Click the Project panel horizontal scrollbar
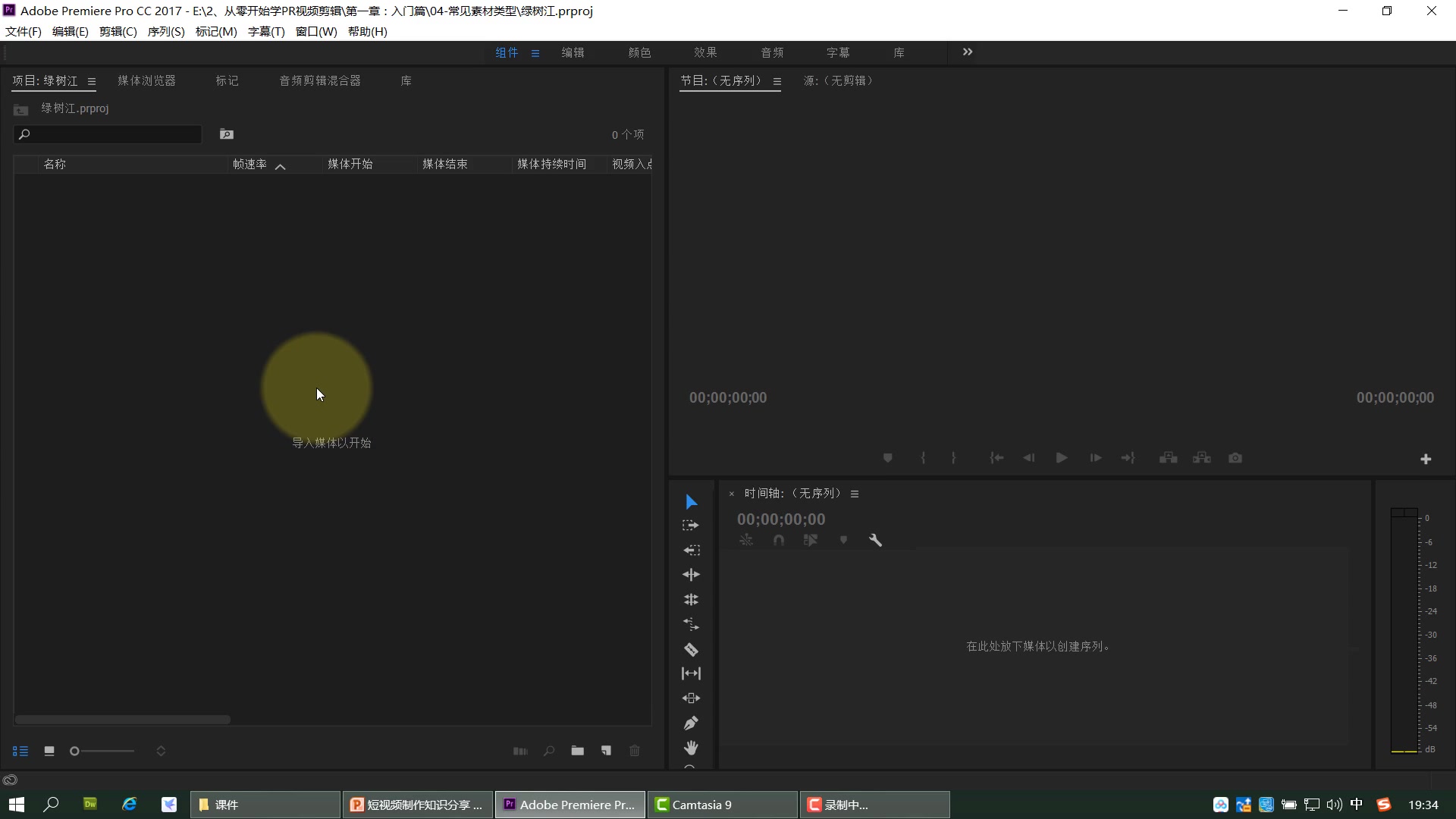Image resolution: width=1456 pixels, height=819 pixels. click(122, 720)
